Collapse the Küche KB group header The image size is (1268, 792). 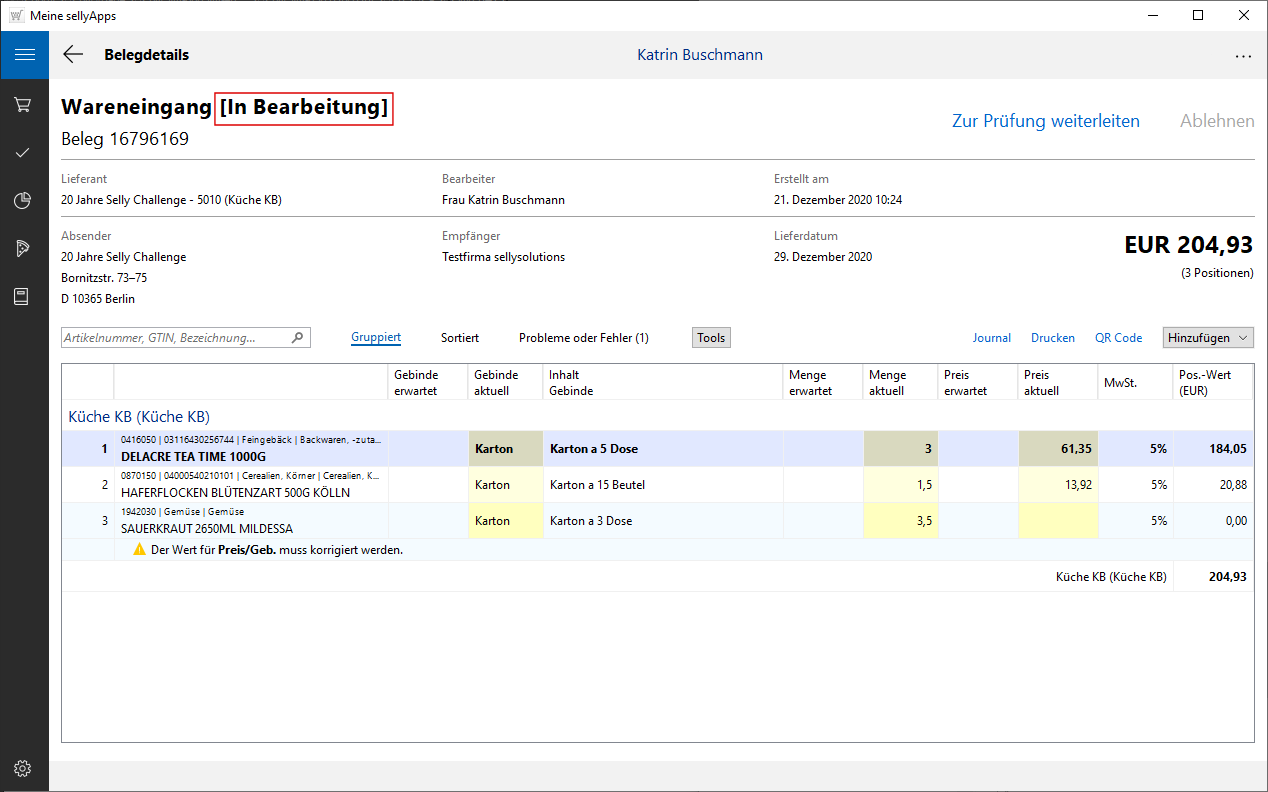[139, 416]
